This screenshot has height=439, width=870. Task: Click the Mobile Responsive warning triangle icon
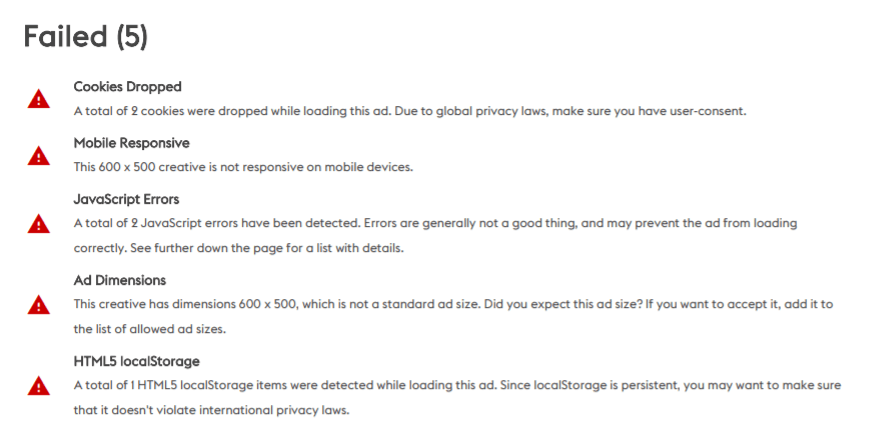point(38,156)
